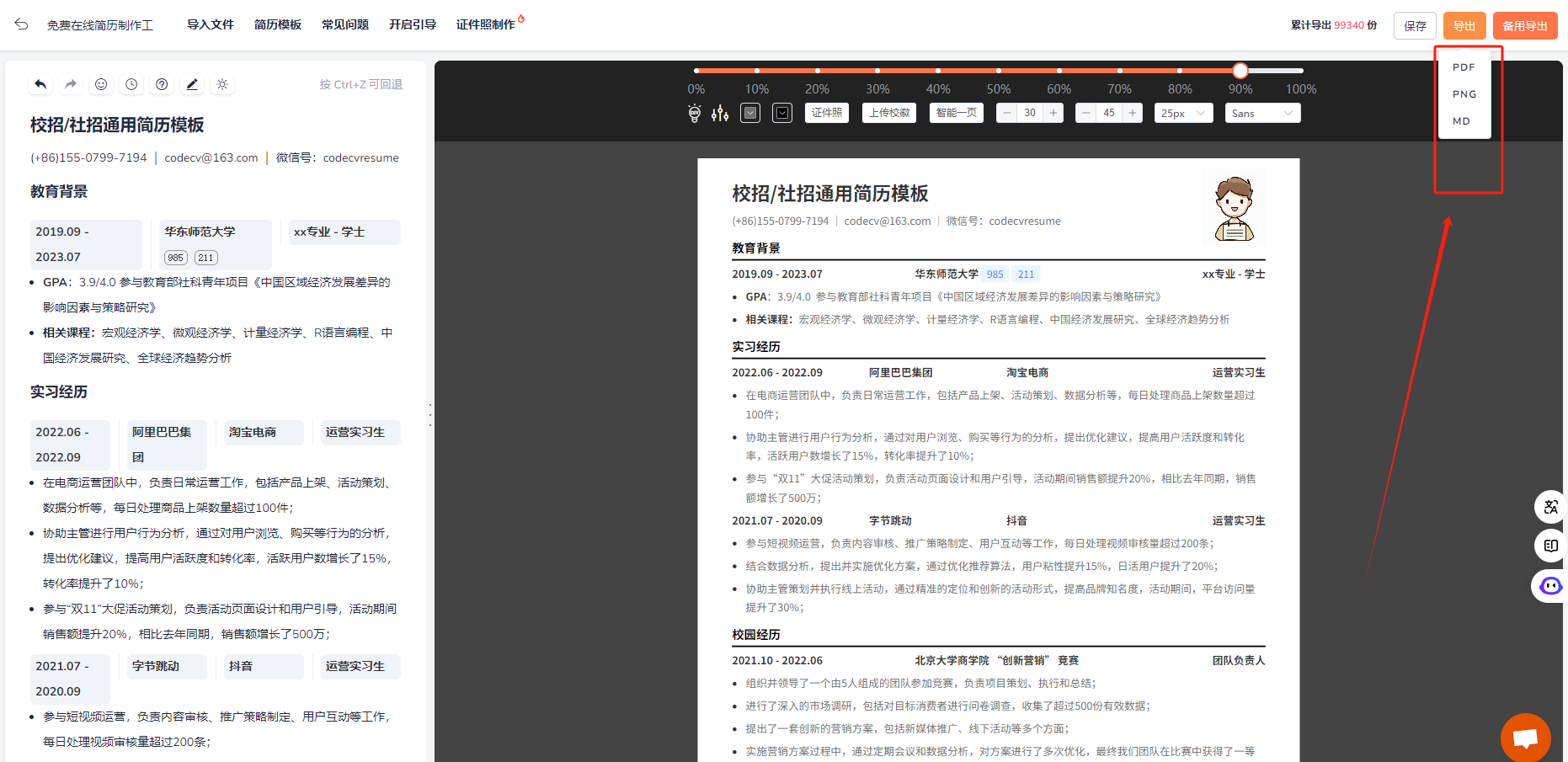The image size is (1568, 762).
Task: Click the DIY lightbulb icon
Action: 694,113
